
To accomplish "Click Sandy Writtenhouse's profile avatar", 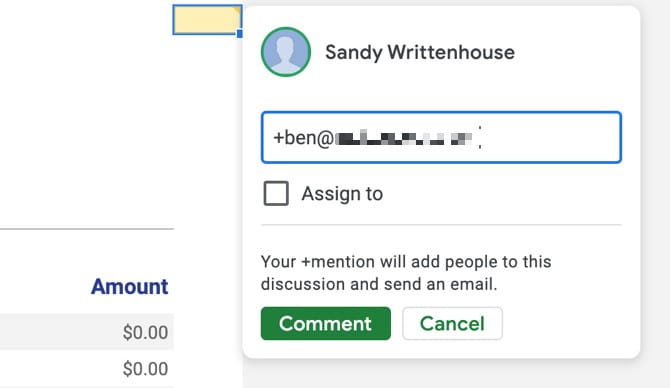I will tap(286, 52).
